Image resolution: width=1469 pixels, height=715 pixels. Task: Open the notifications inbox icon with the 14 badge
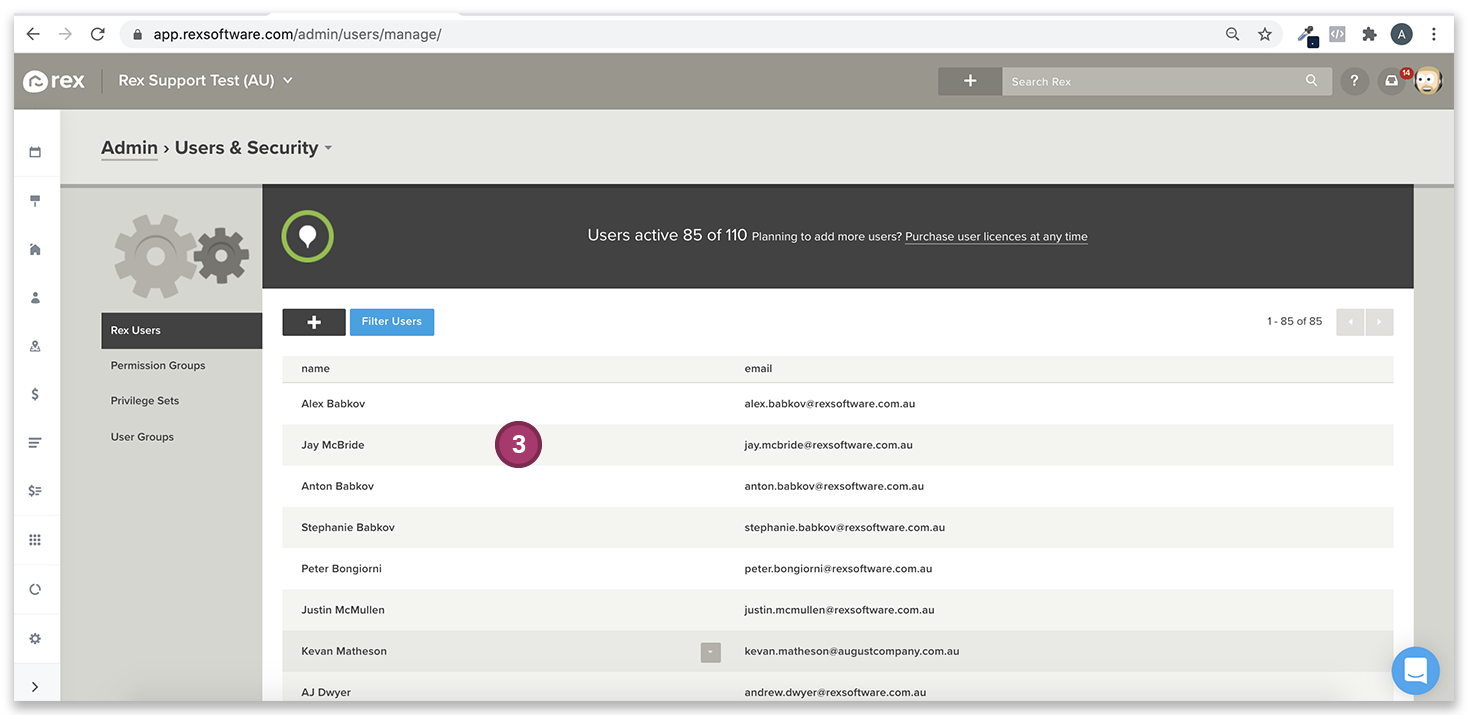tap(1392, 81)
